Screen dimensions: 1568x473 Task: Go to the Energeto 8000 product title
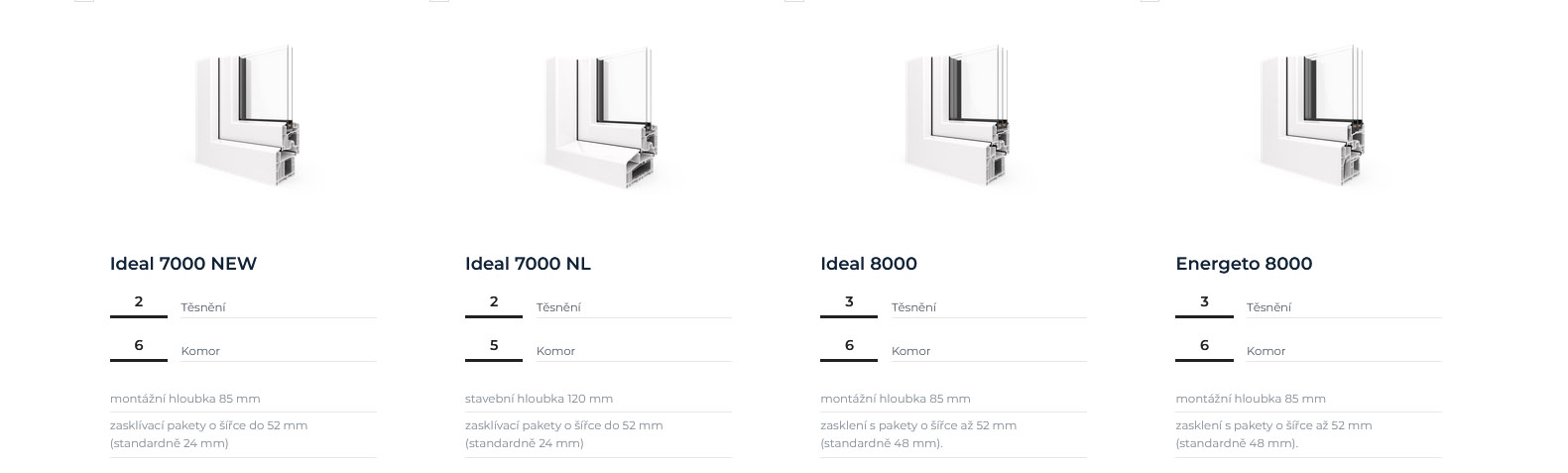click(x=1244, y=264)
